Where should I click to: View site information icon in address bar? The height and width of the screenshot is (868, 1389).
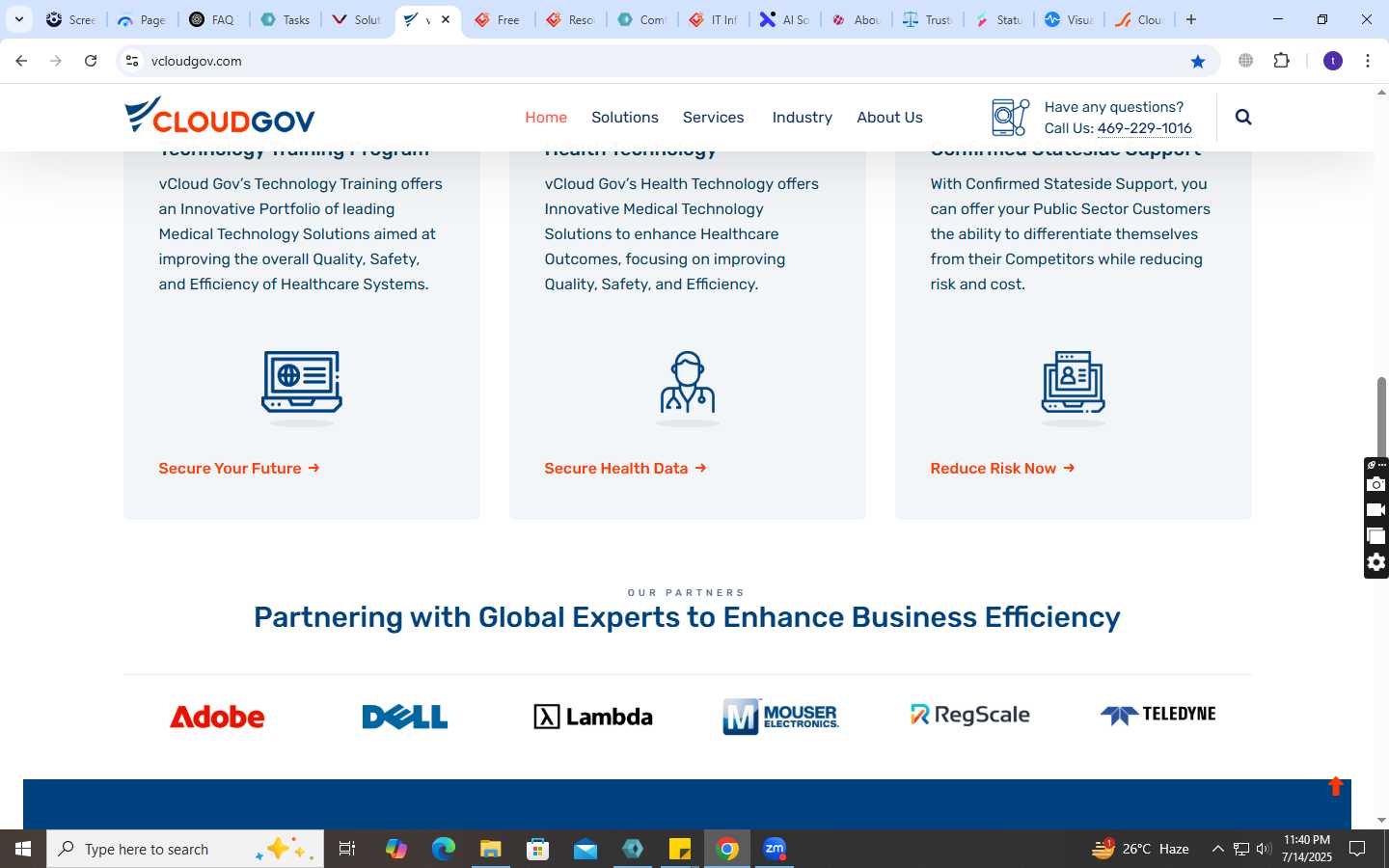coord(132,61)
